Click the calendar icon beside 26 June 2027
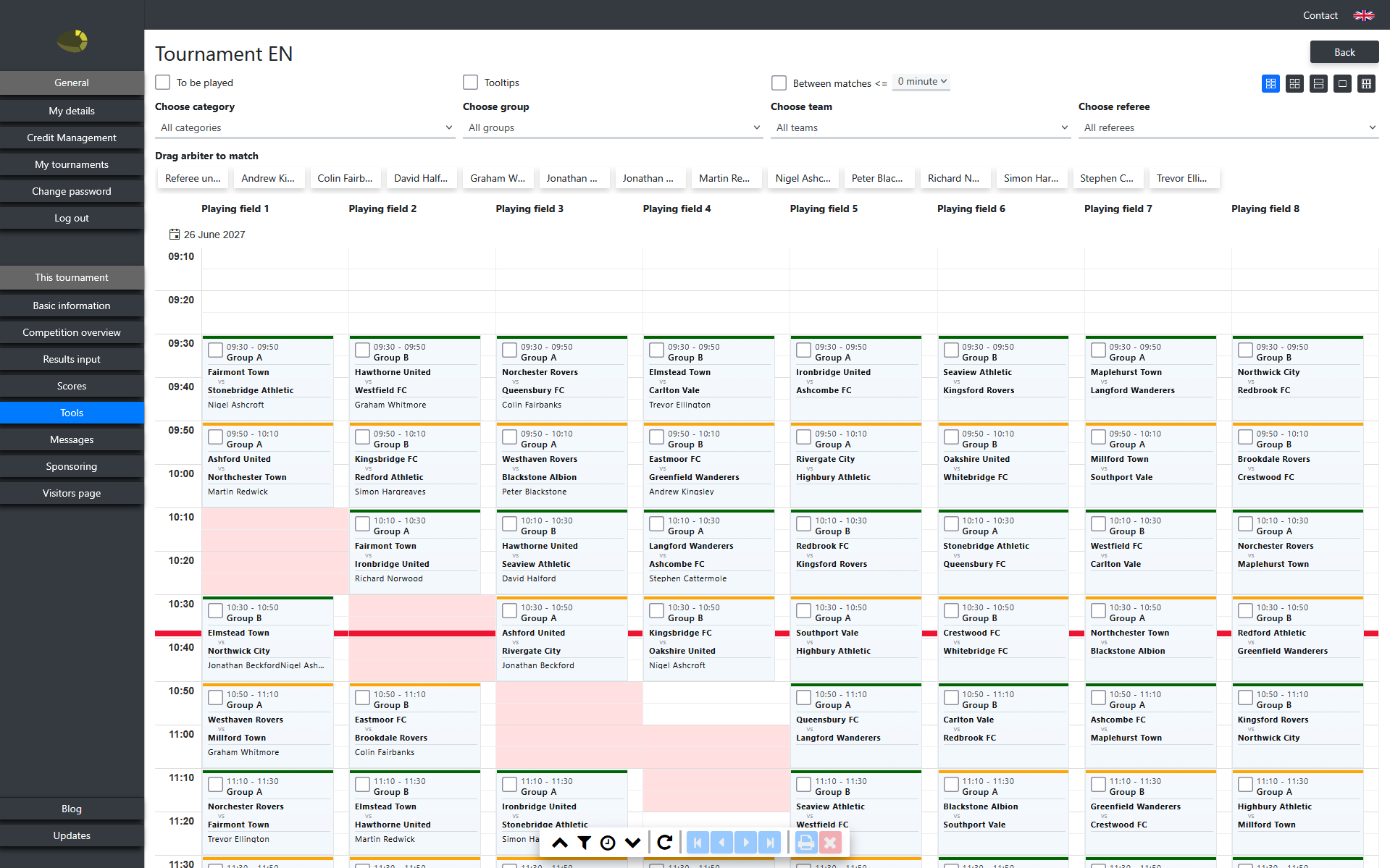 (175, 234)
